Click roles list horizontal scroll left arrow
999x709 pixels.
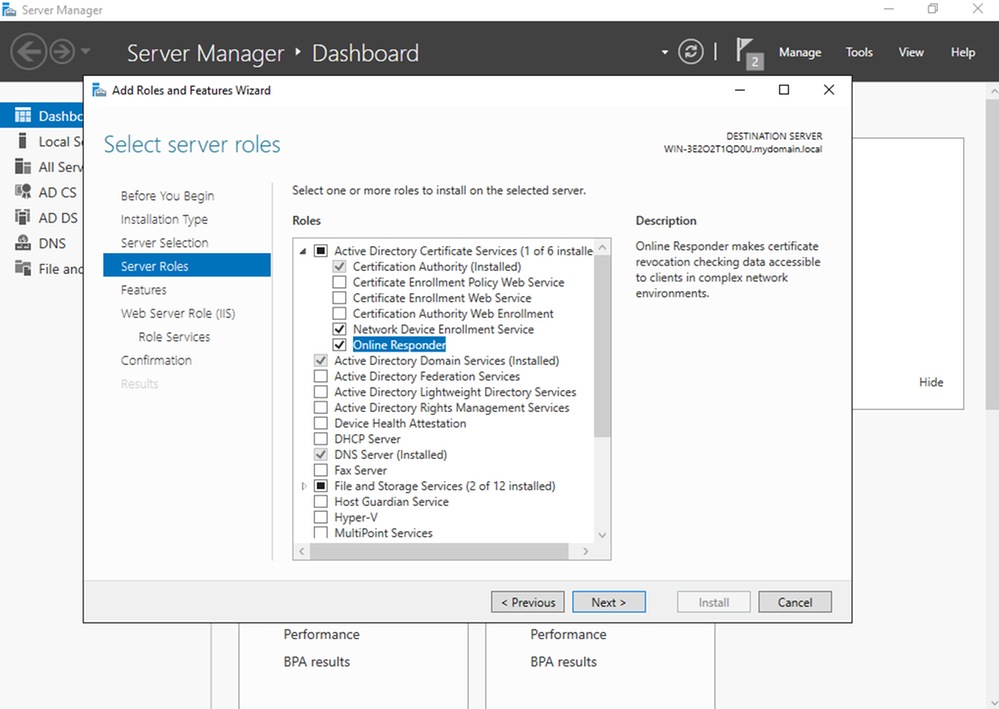coord(302,551)
